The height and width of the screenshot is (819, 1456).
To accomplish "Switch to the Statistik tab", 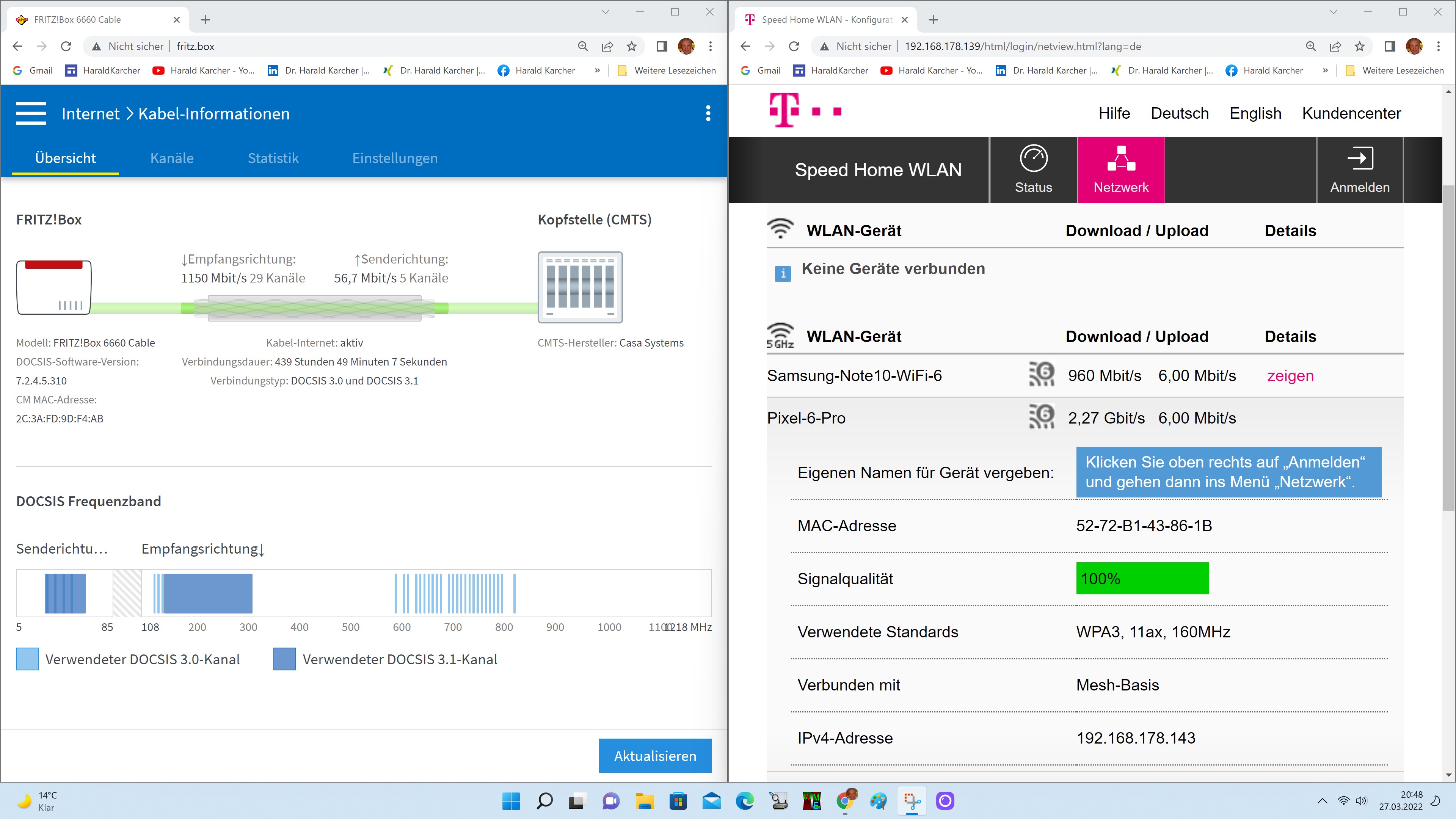I will 273,158.
